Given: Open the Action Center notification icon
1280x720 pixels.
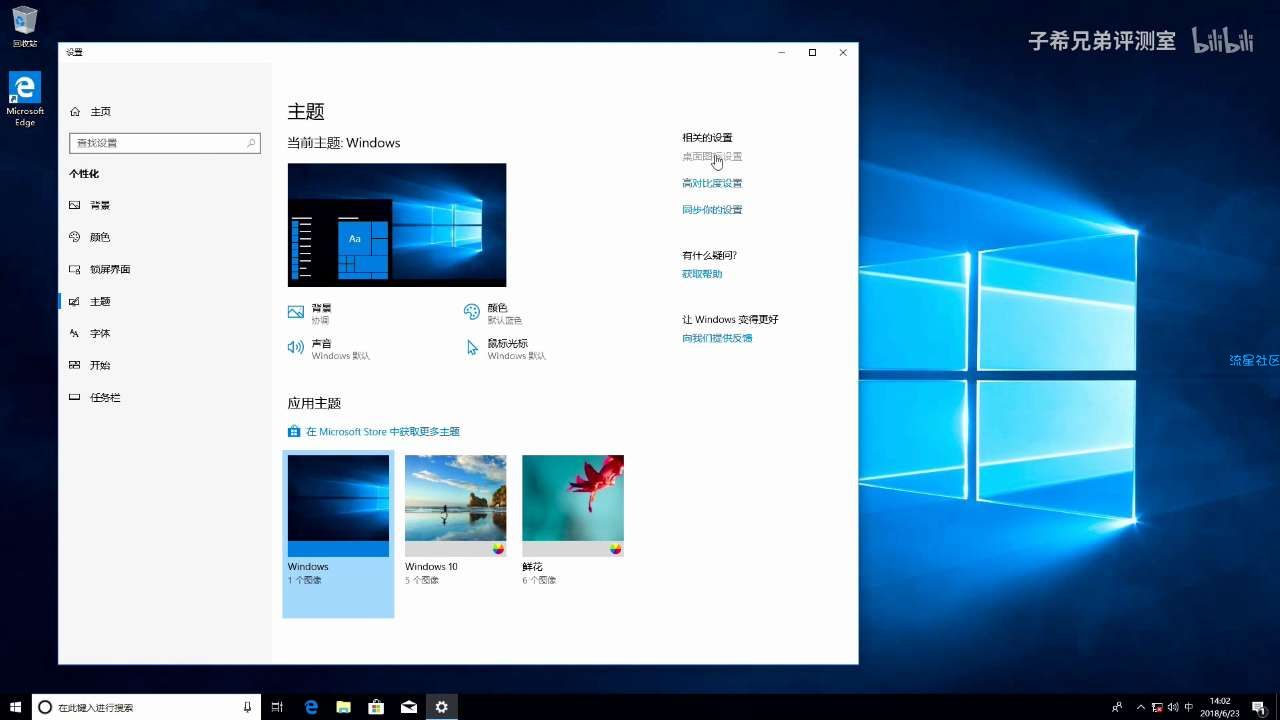Looking at the screenshot, I should 1259,707.
